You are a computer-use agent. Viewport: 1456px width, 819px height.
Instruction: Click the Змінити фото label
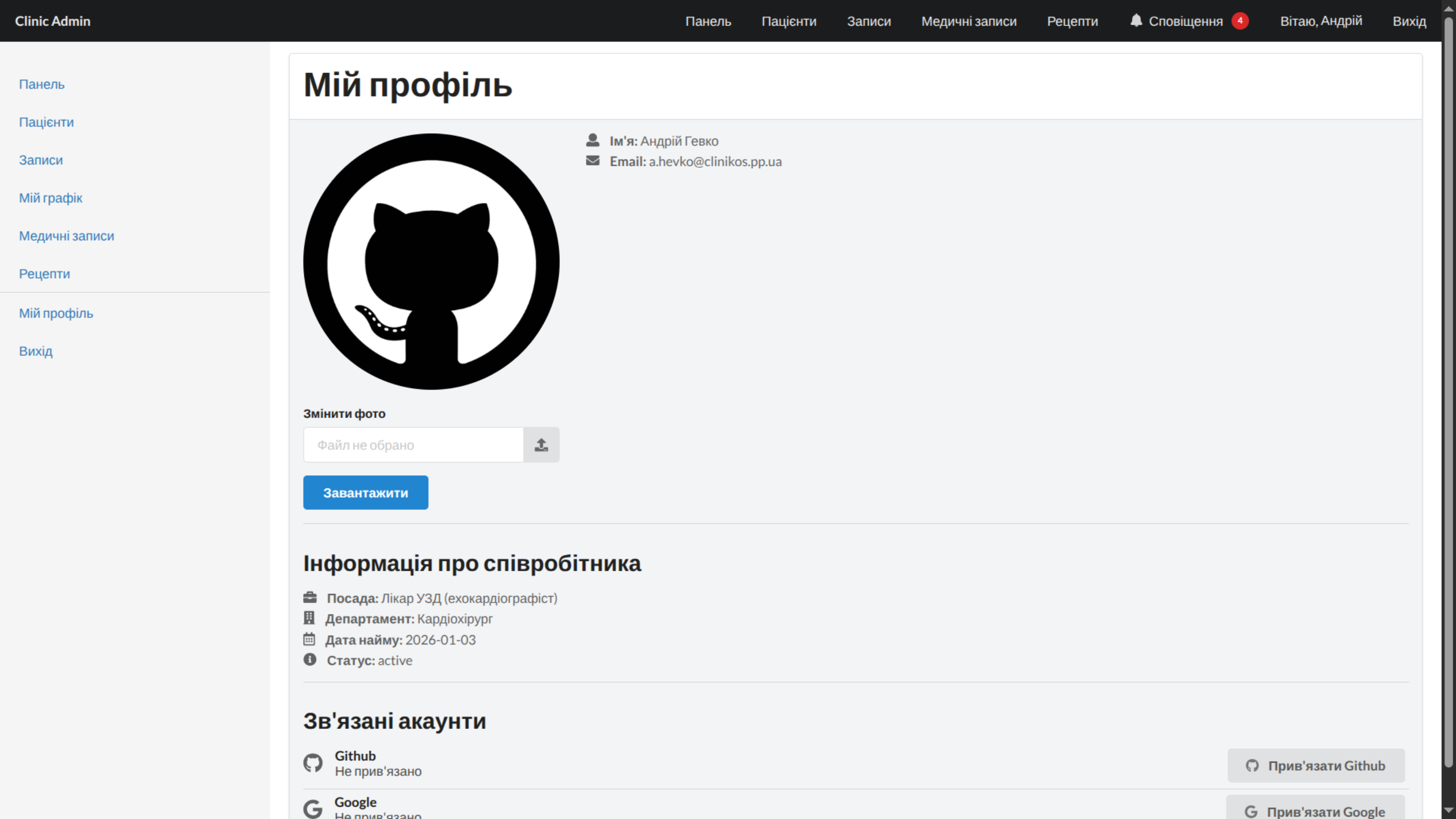[x=344, y=413]
